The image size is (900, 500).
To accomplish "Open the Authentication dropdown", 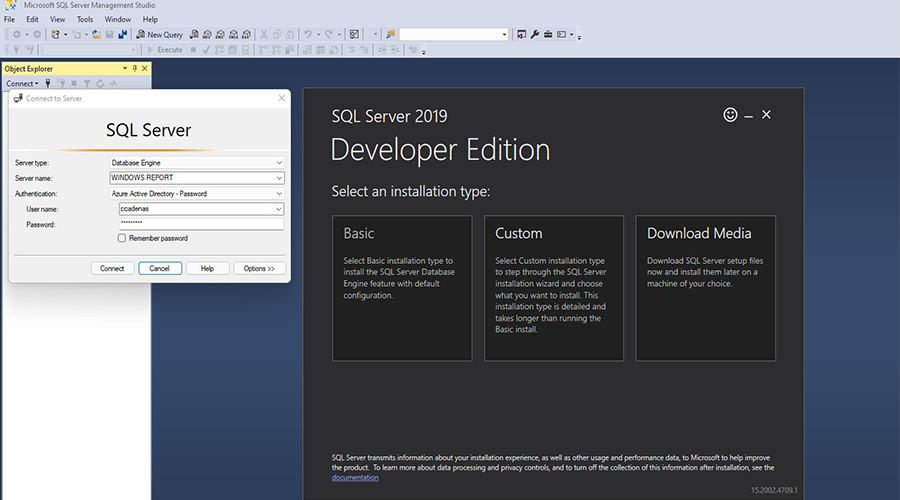I will click(279, 193).
